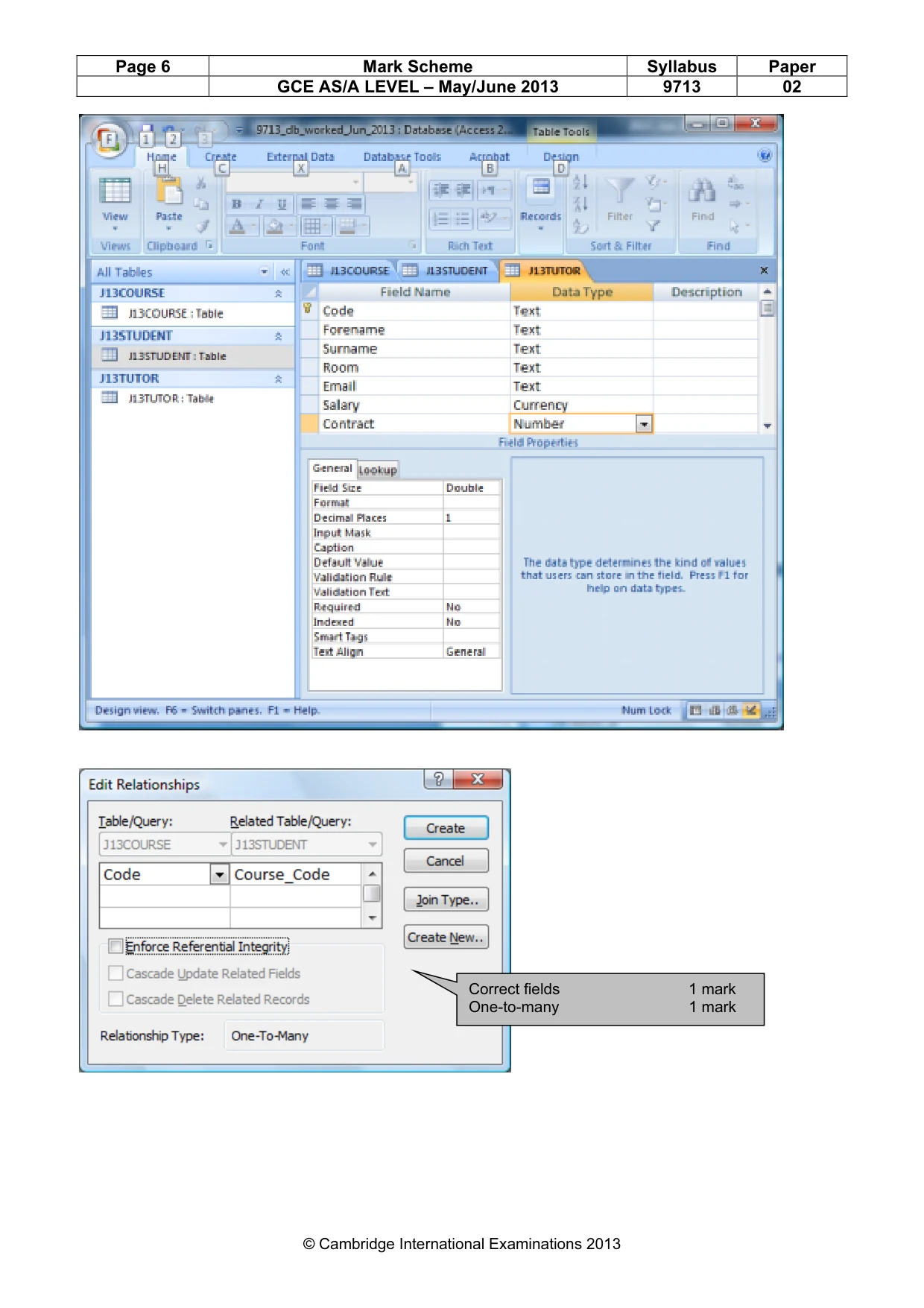Click the help question mark in Edit Relationships
The height and width of the screenshot is (1308, 924).
point(438,780)
